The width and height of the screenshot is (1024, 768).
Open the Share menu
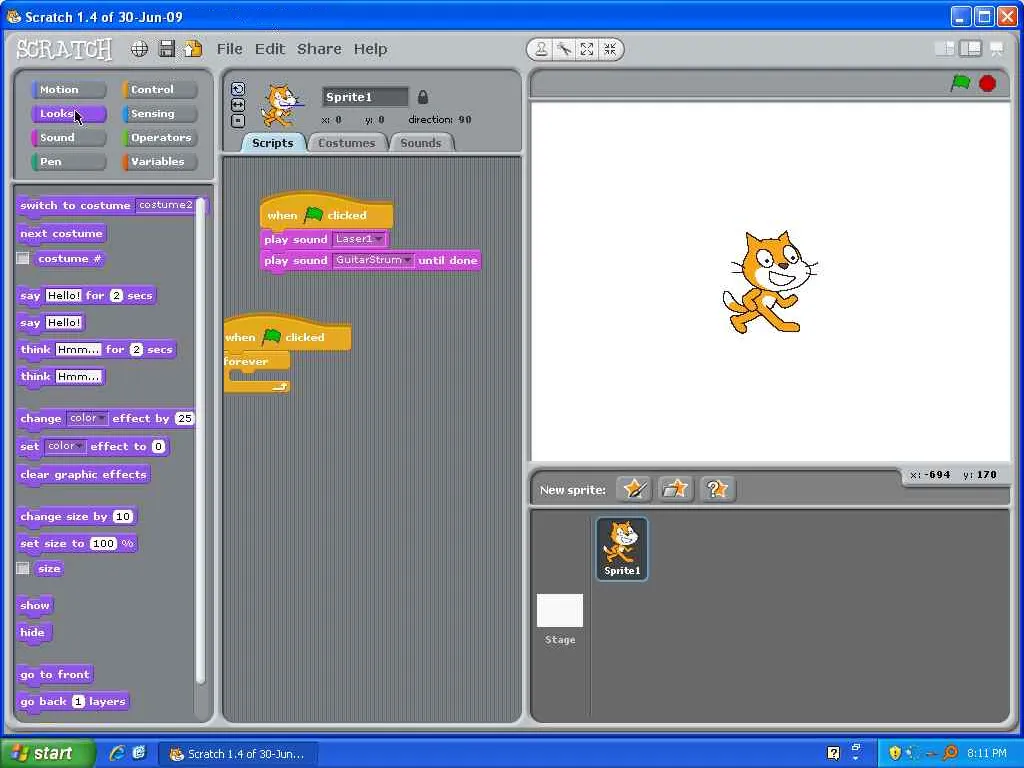(319, 49)
